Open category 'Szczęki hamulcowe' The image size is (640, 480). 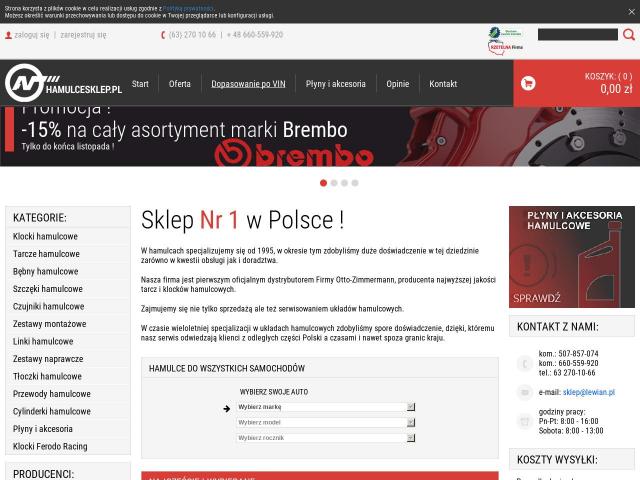[48, 289]
